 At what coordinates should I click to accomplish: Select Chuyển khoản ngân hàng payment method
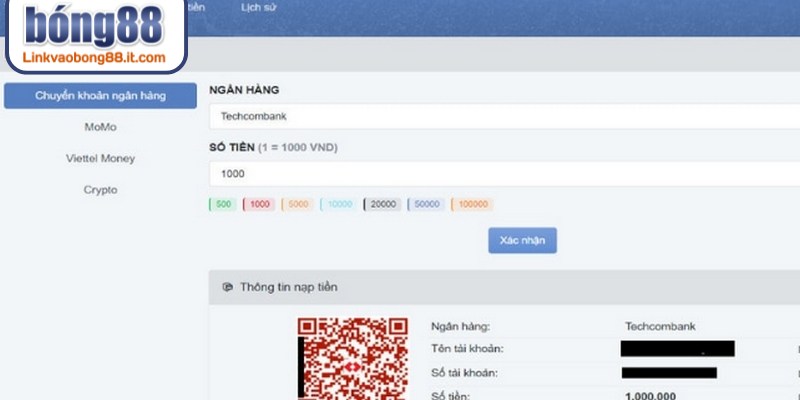(100, 96)
